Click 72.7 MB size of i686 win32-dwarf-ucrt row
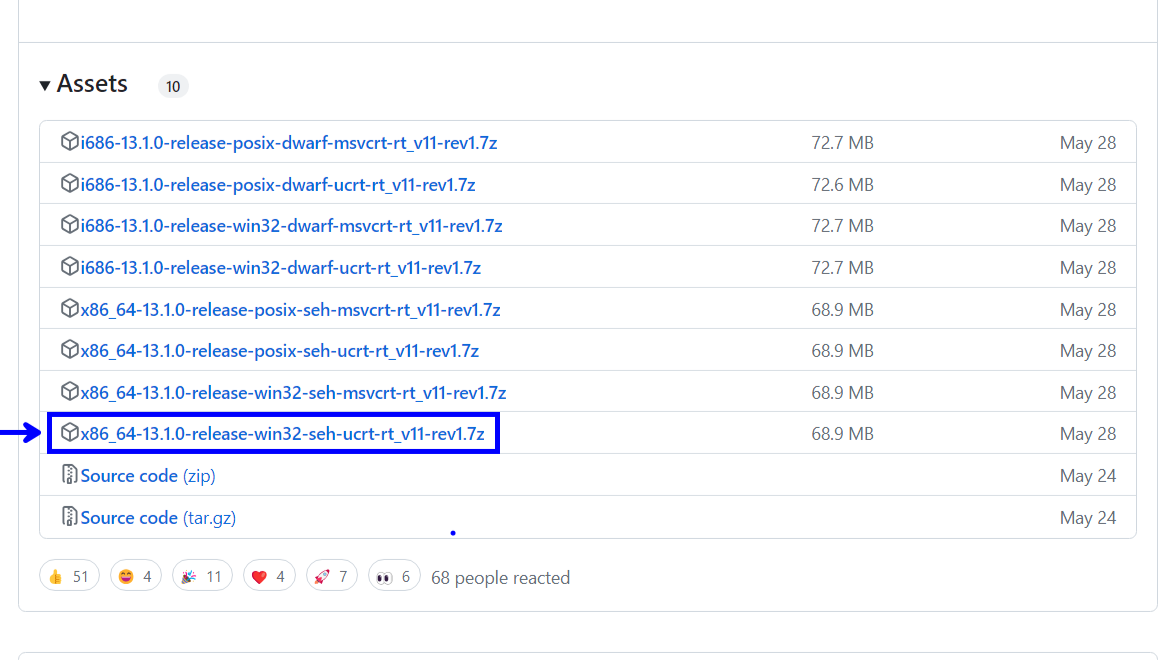Viewport: 1173px width, 660px height. point(842,268)
